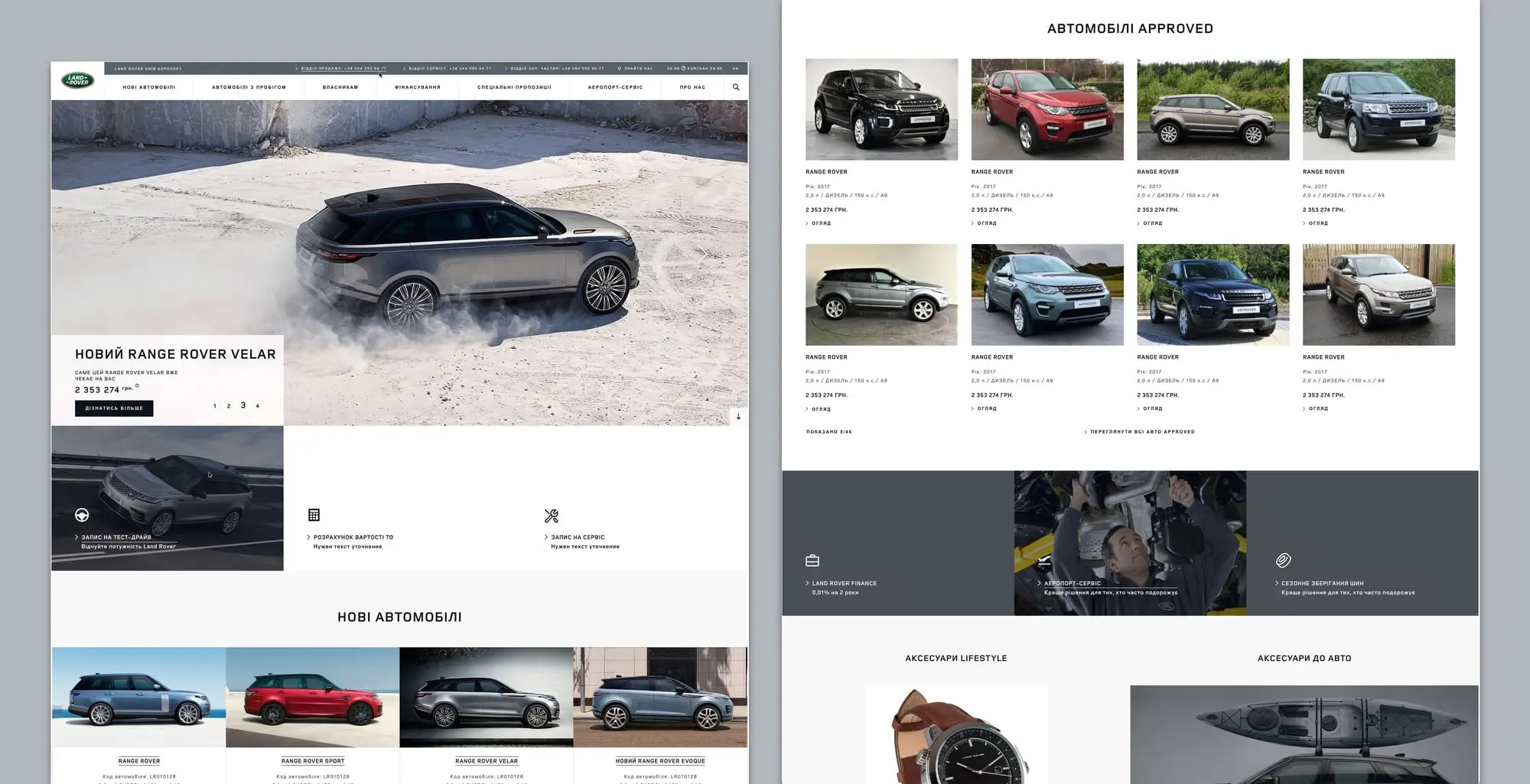Click the Land Rover Київ Аеропорт title
This screenshot has width=1530, height=784.
tap(148, 68)
